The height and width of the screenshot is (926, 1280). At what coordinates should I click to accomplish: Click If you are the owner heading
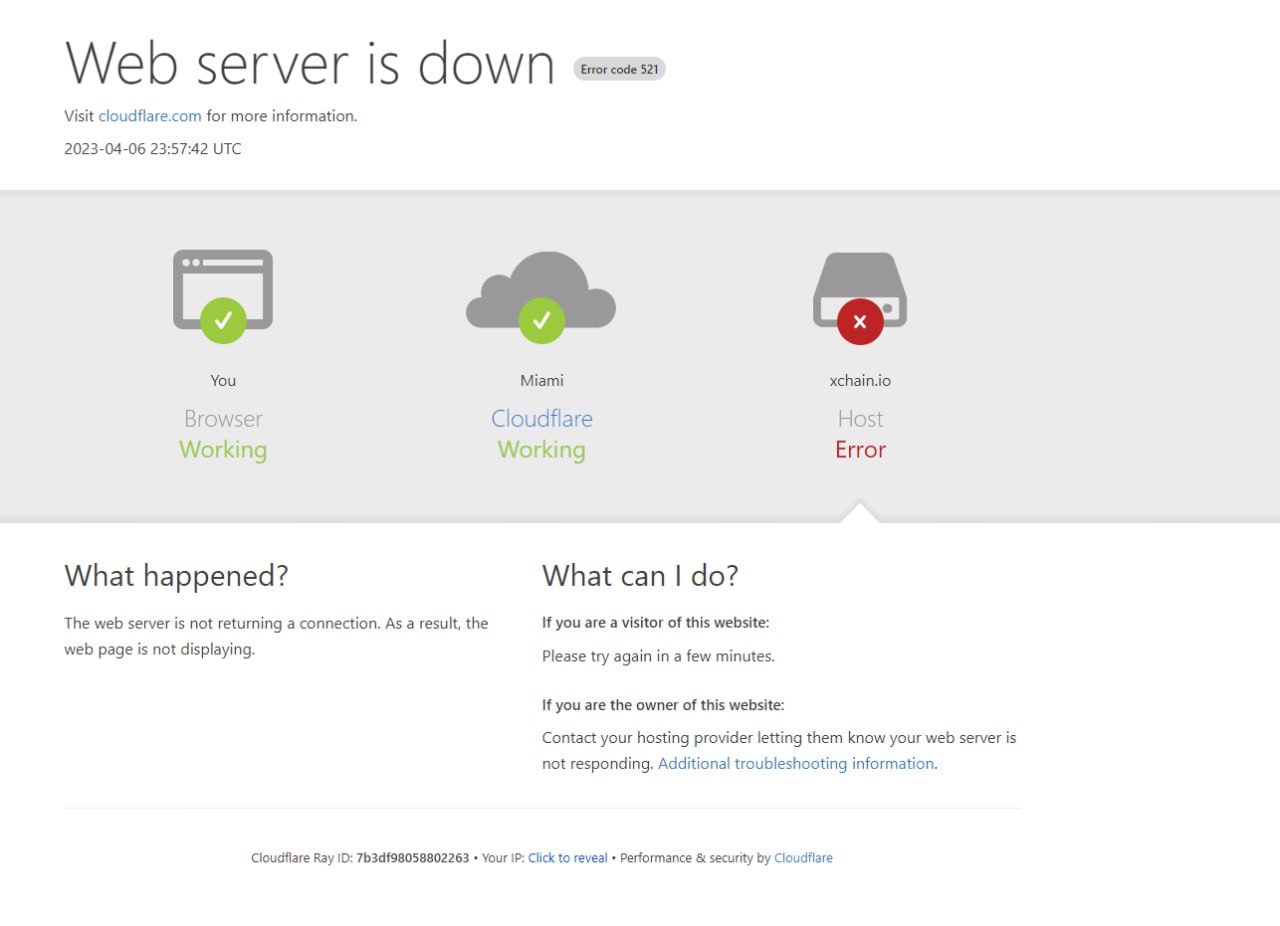663,705
